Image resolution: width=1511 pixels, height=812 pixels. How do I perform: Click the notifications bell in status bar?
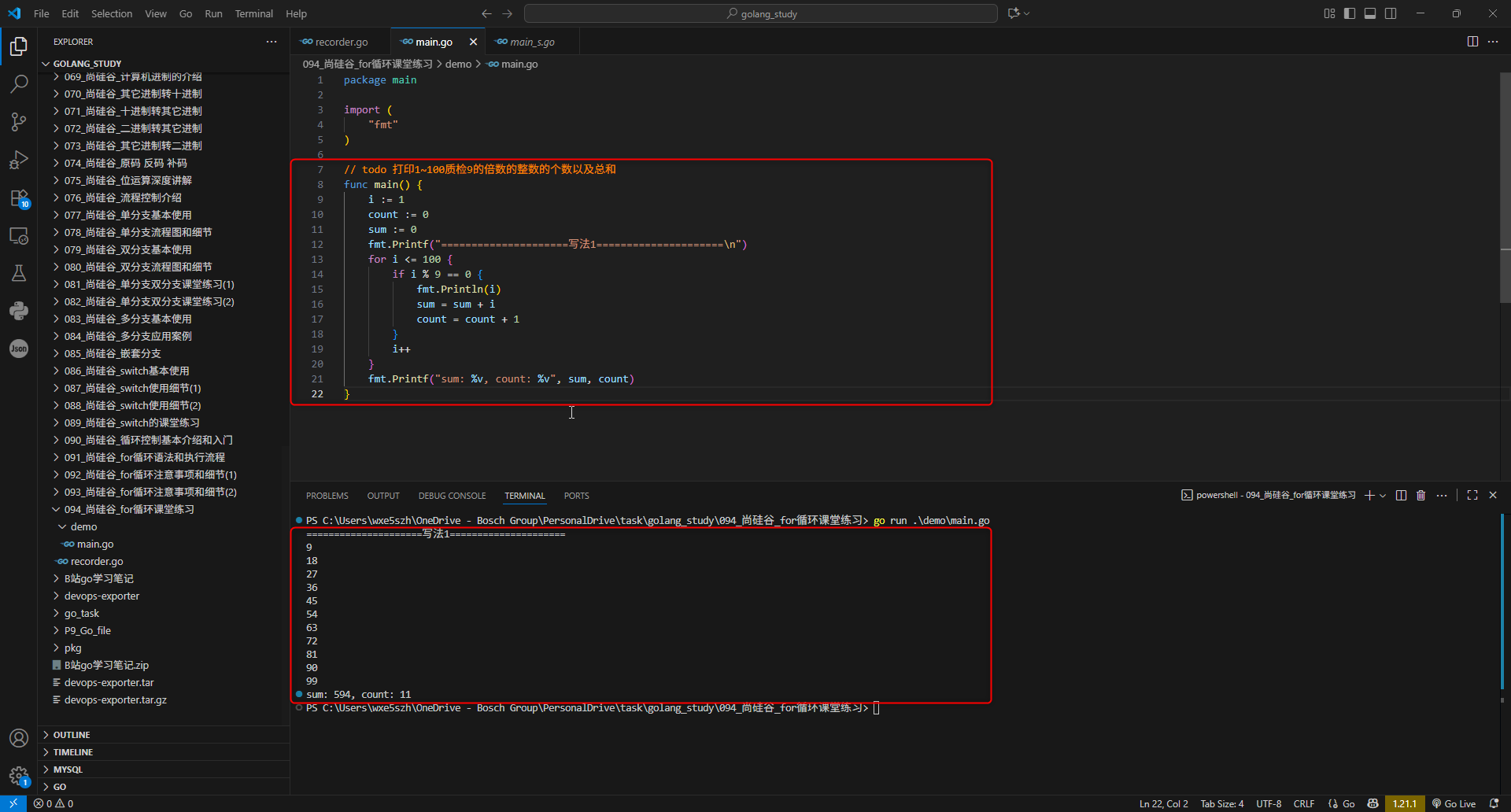pos(1494,803)
